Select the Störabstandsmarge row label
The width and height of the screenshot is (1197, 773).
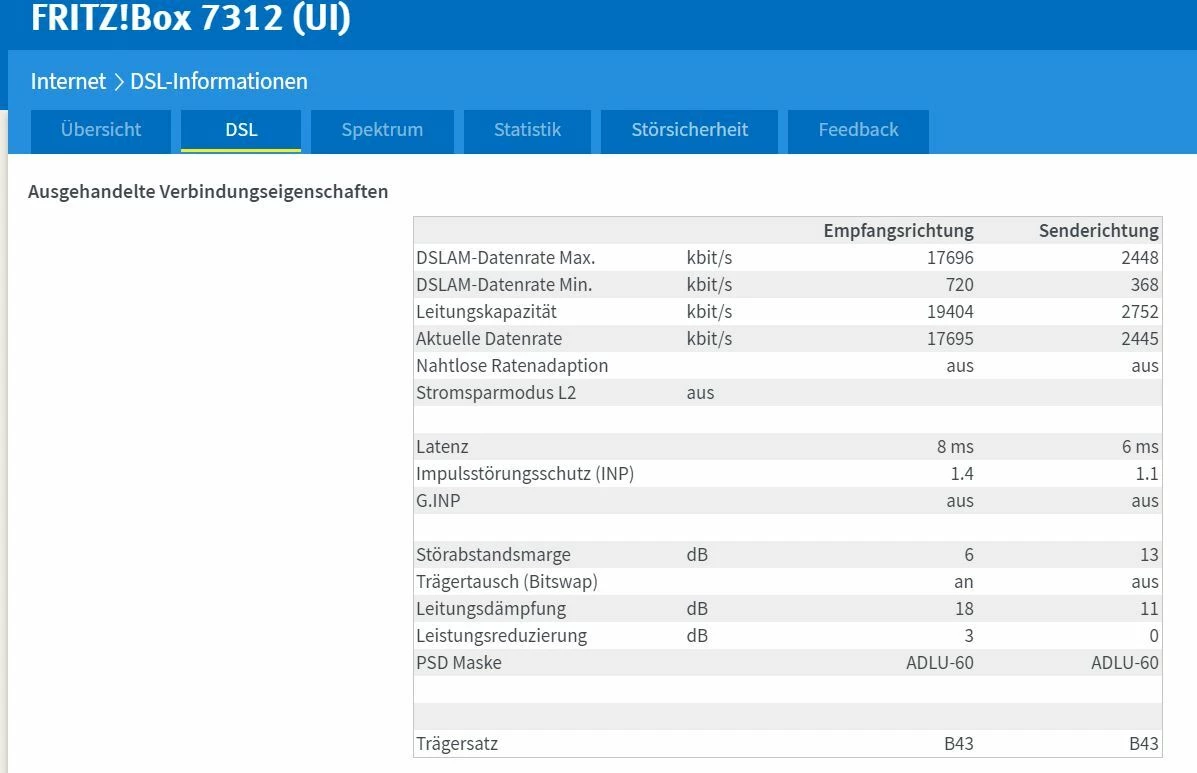pyautogui.click(x=493, y=555)
